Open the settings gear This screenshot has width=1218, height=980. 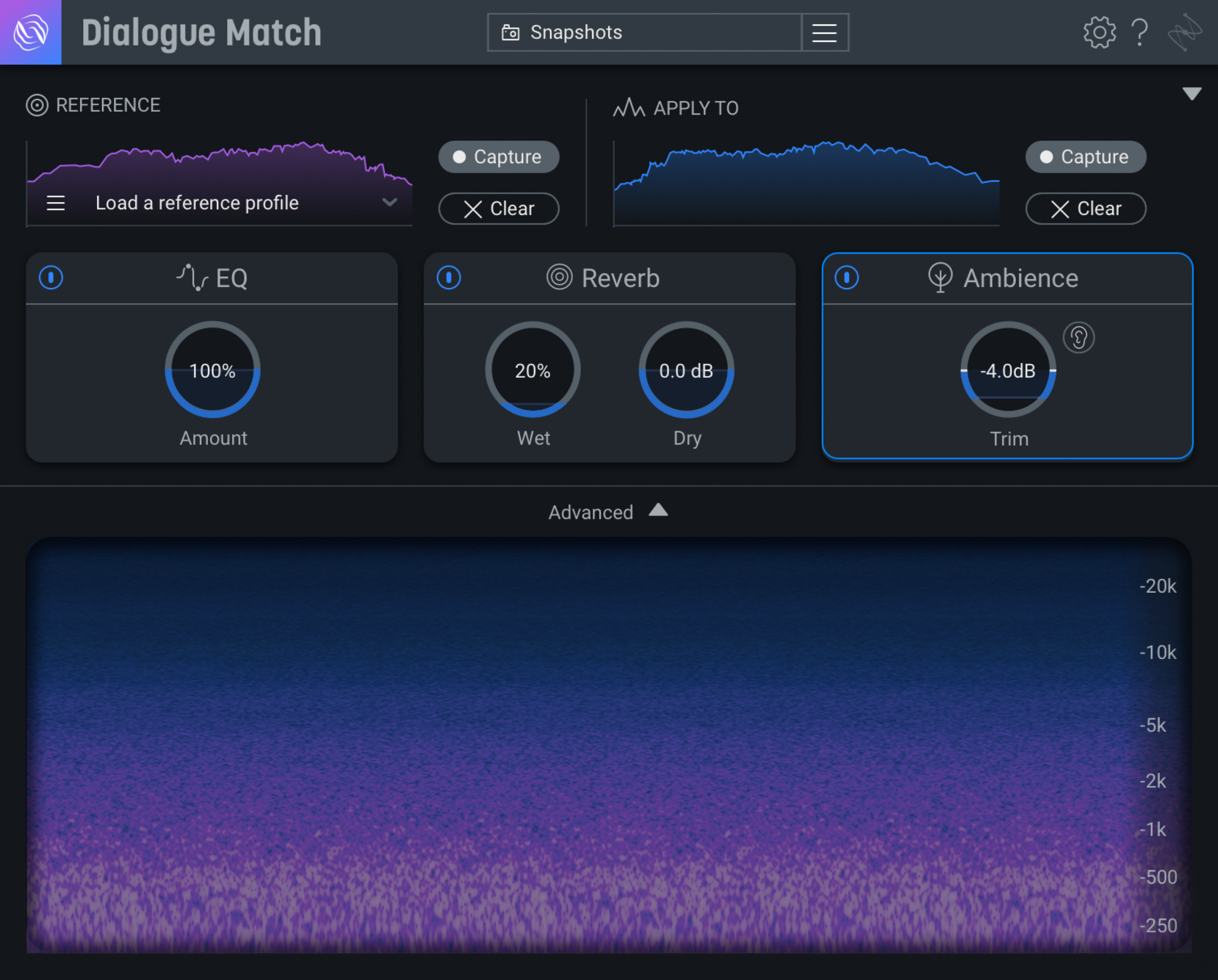[1100, 32]
